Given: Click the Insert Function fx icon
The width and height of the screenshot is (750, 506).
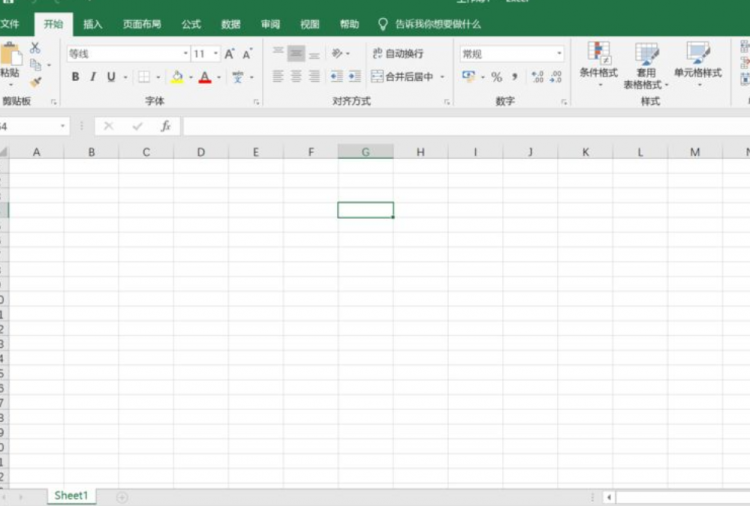Looking at the screenshot, I should click(165, 126).
